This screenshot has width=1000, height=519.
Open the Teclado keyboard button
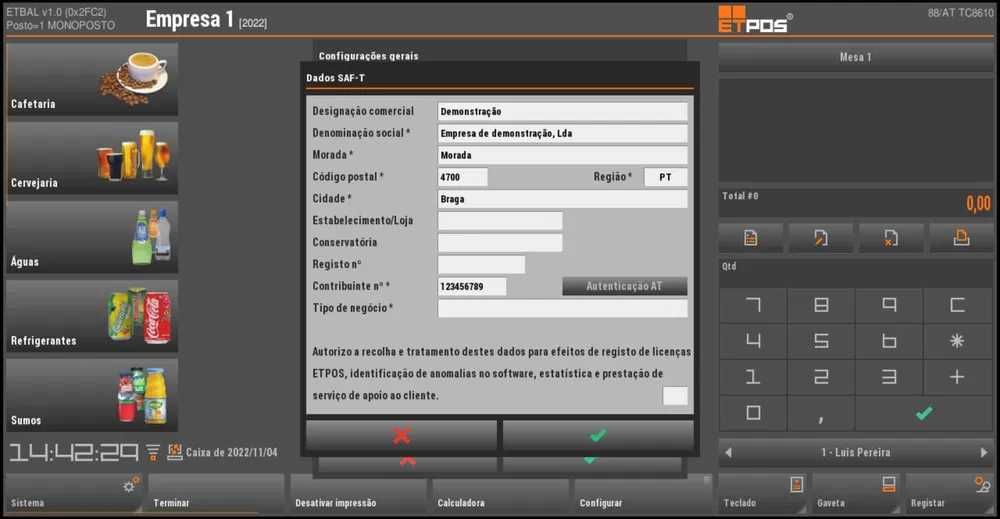763,493
